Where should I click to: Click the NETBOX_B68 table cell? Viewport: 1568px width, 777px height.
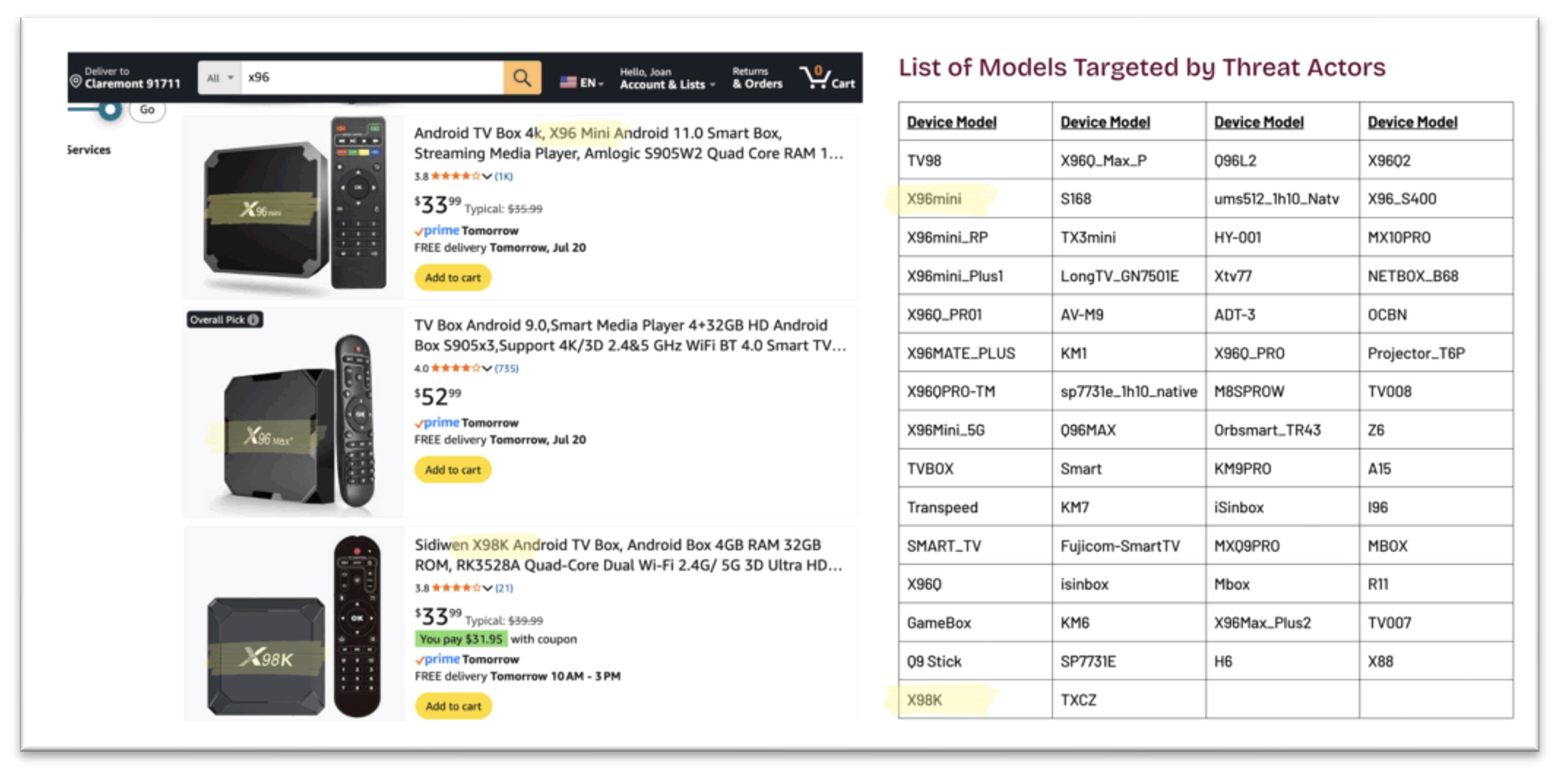tap(1436, 276)
